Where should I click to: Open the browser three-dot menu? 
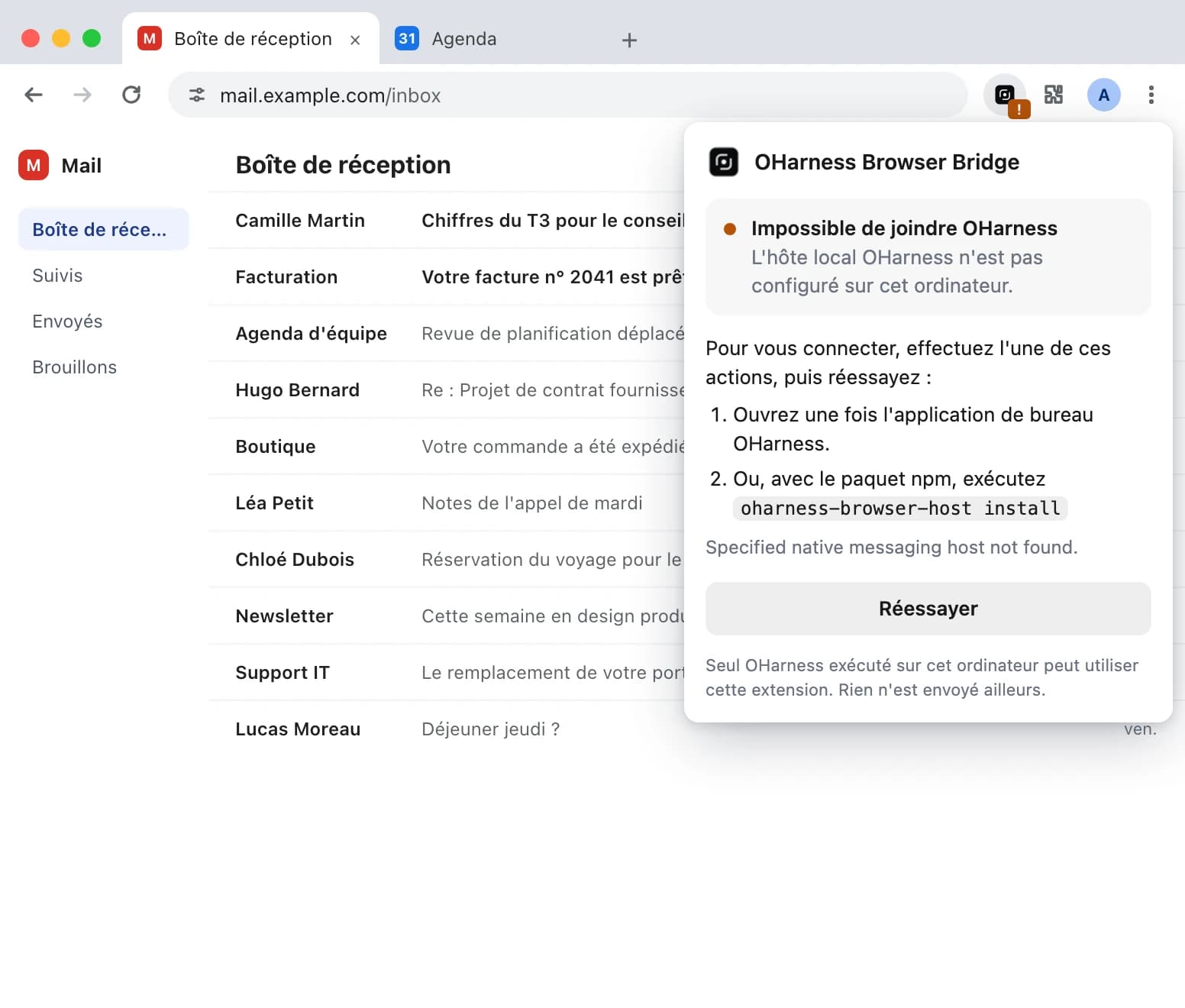tap(1151, 95)
